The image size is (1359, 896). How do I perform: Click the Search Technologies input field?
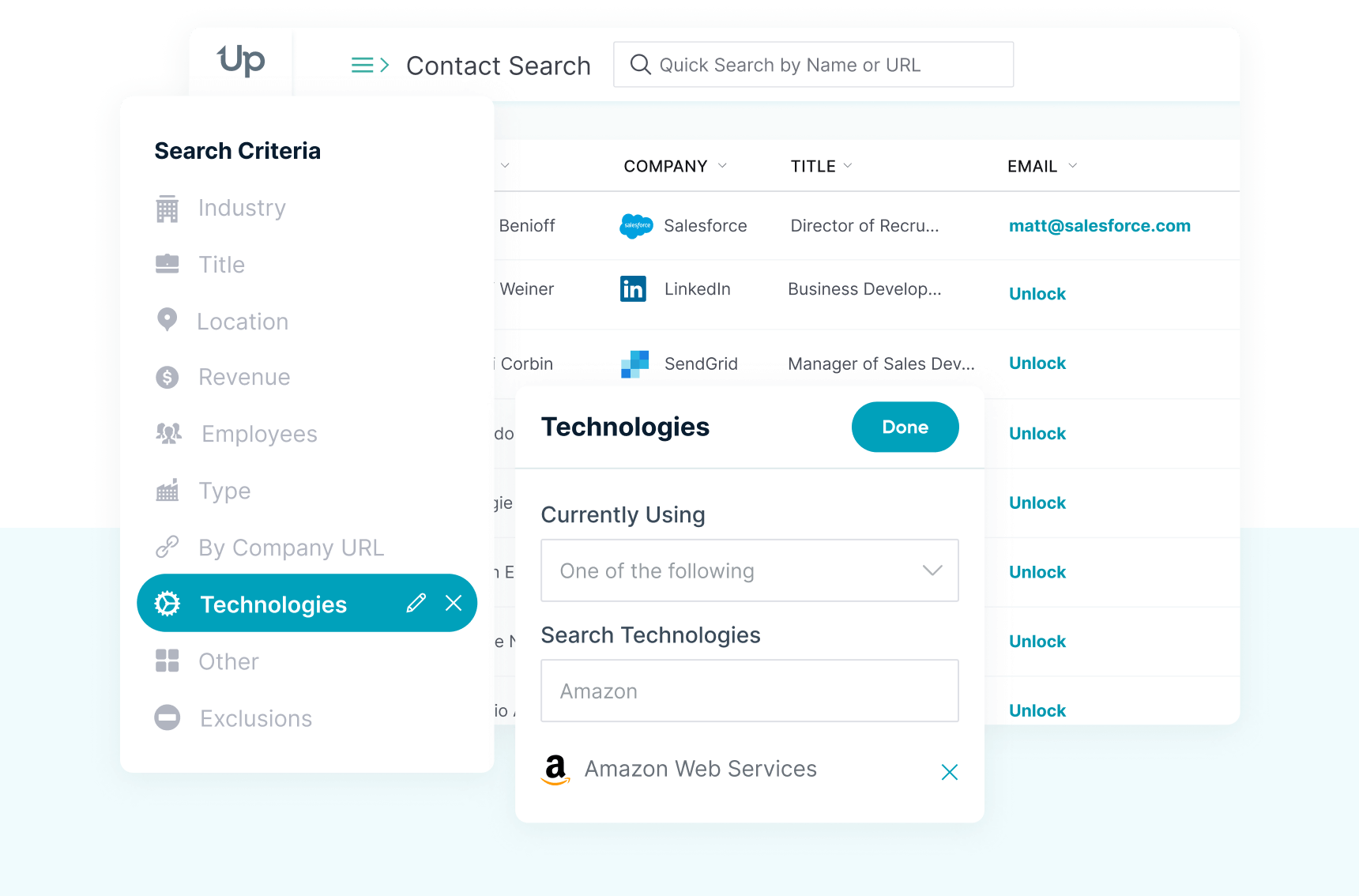coord(749,691)
